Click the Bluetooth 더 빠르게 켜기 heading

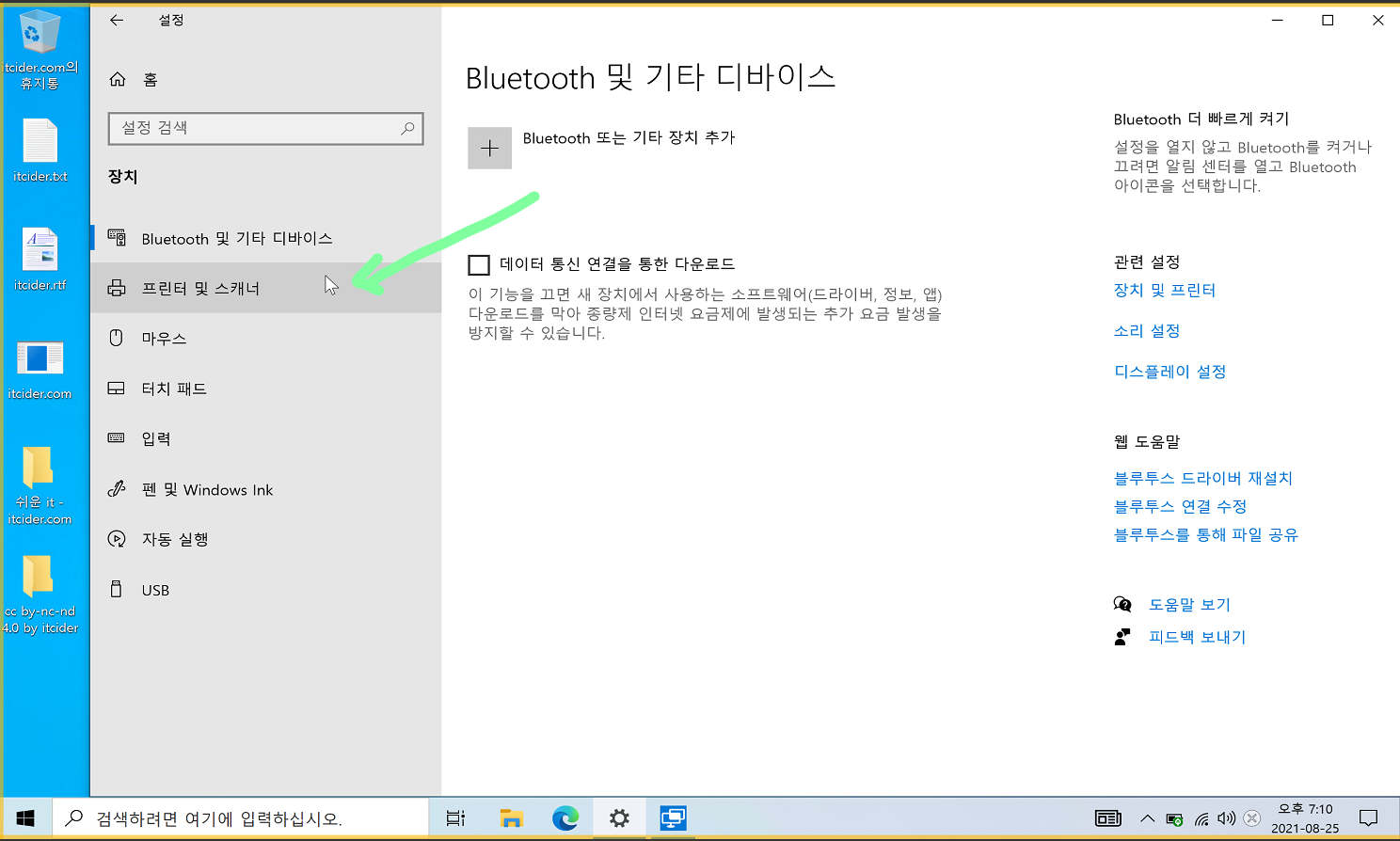[x=1201, y=119]
